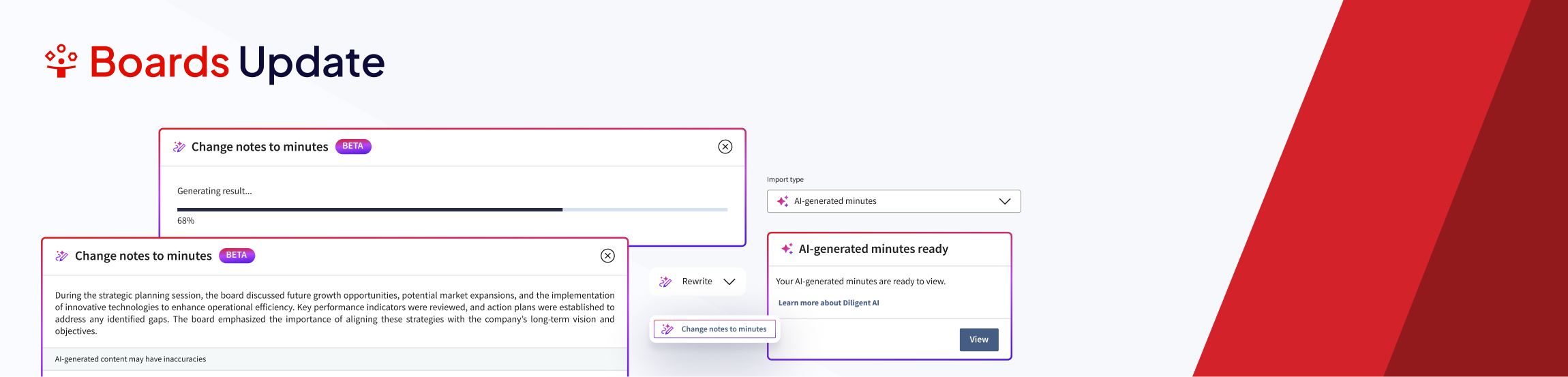
Task: Click the wand icon beside Rewrite
Action: [666, 282]
